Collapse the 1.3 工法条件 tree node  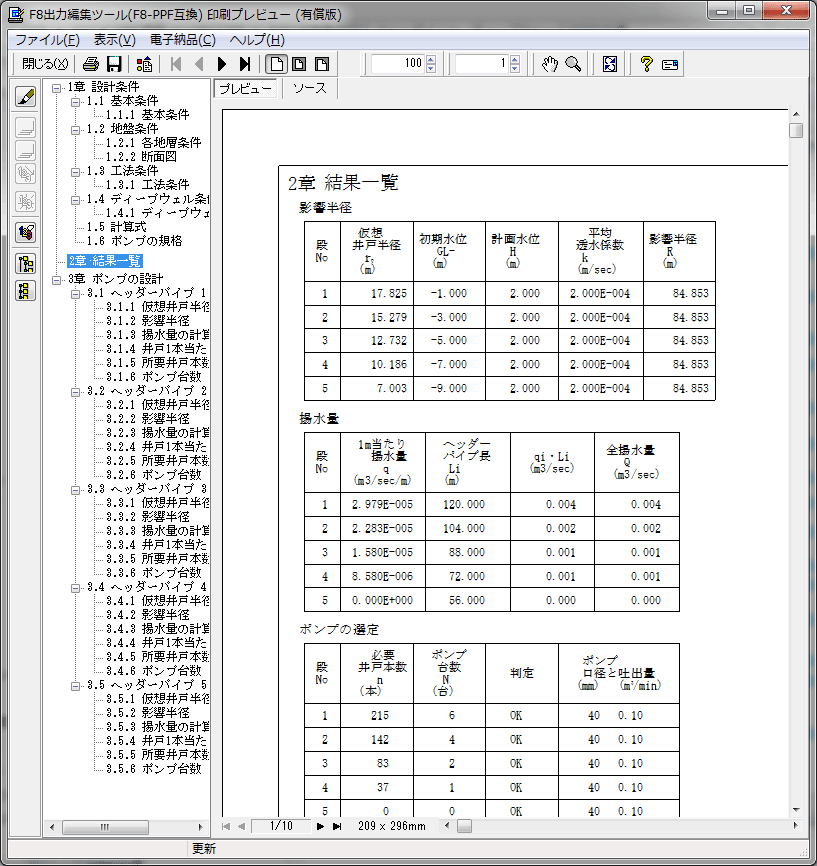pyautogui.click(x=75, y=172)
